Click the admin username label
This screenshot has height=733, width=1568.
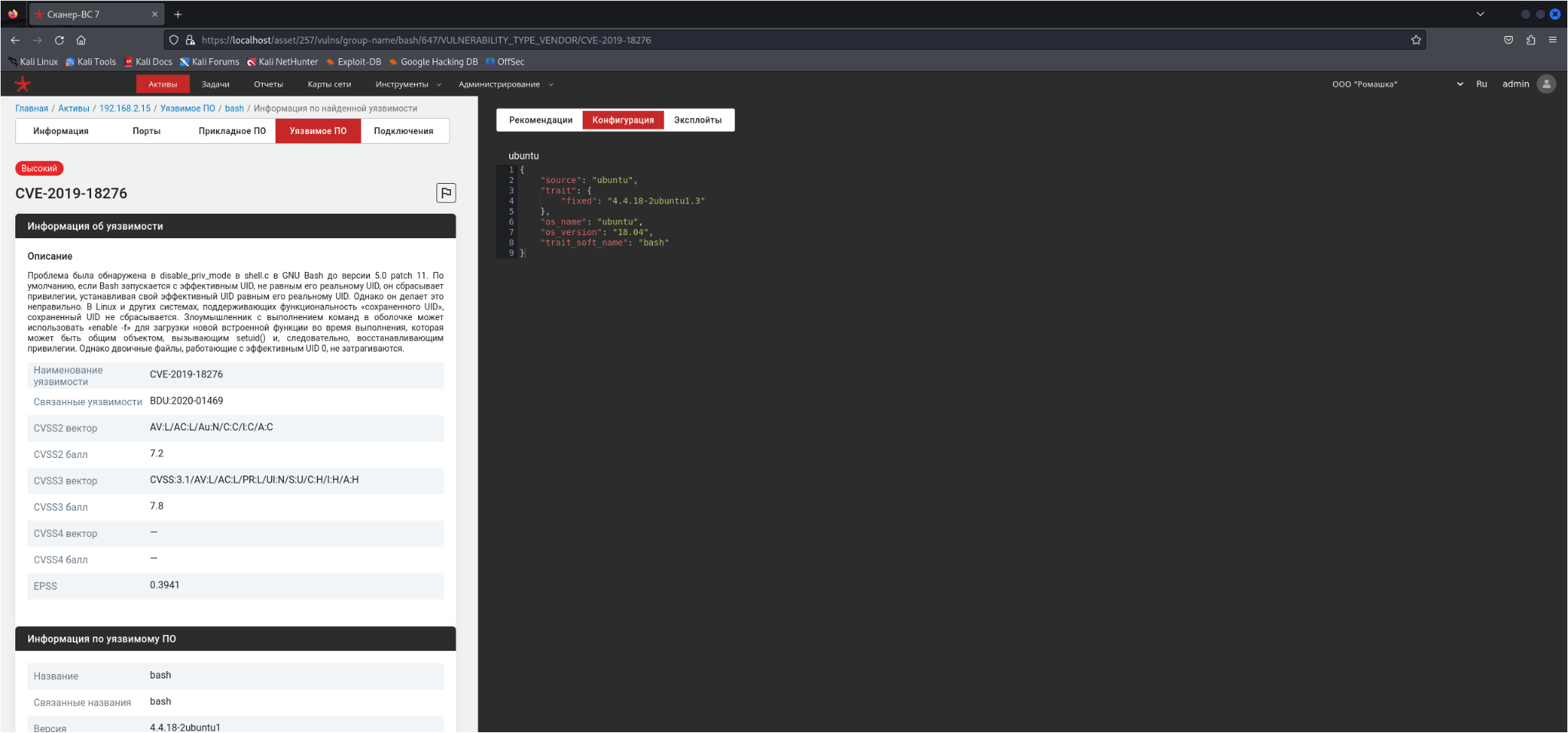coord(1516,84)
